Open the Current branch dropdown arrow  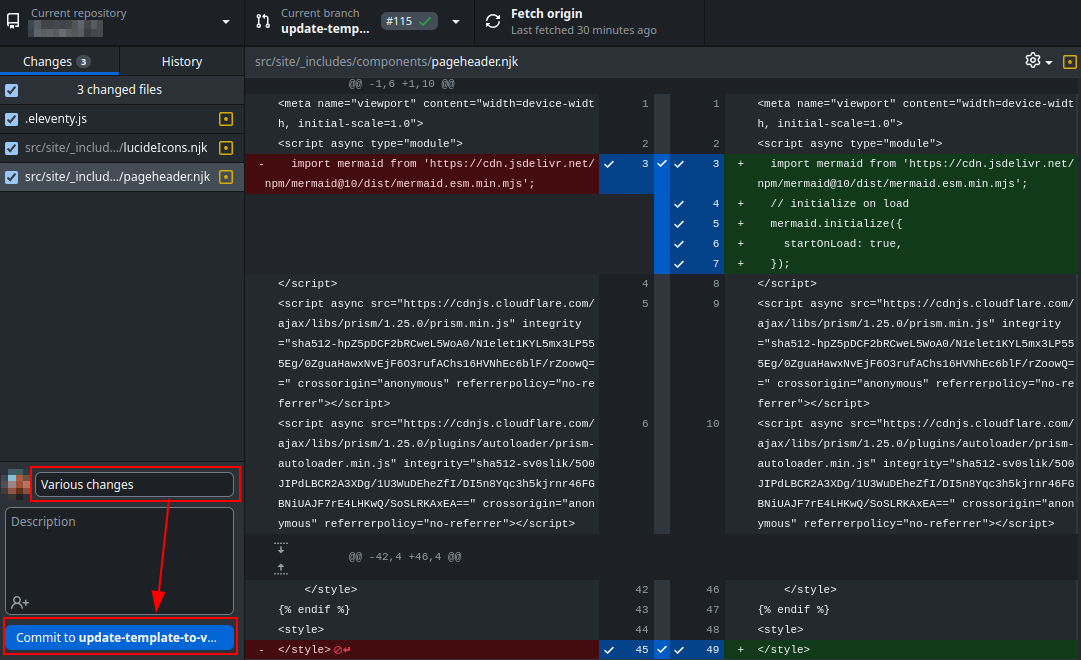coord(456,21)
